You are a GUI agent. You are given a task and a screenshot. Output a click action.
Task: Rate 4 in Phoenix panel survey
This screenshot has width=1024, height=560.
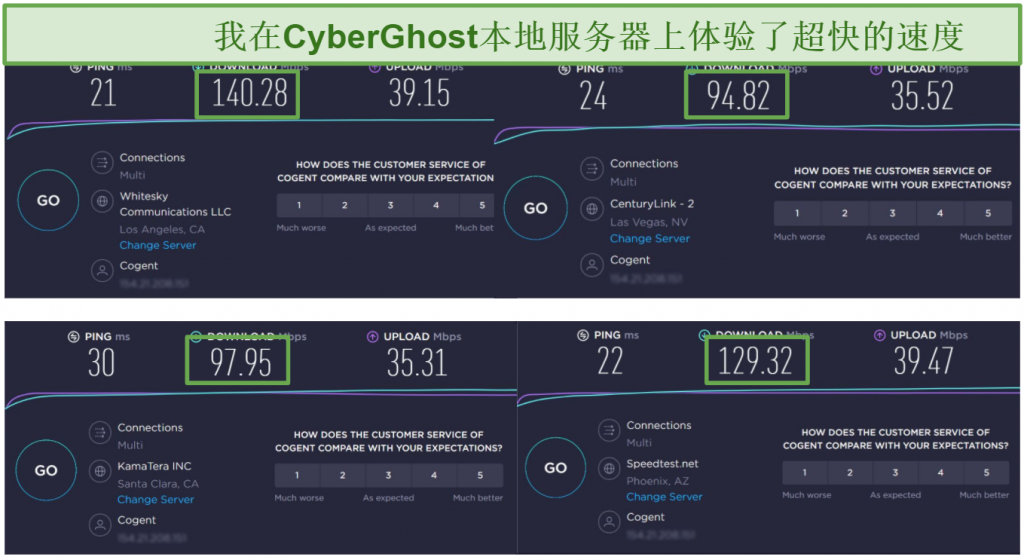(x=941, y=473)
